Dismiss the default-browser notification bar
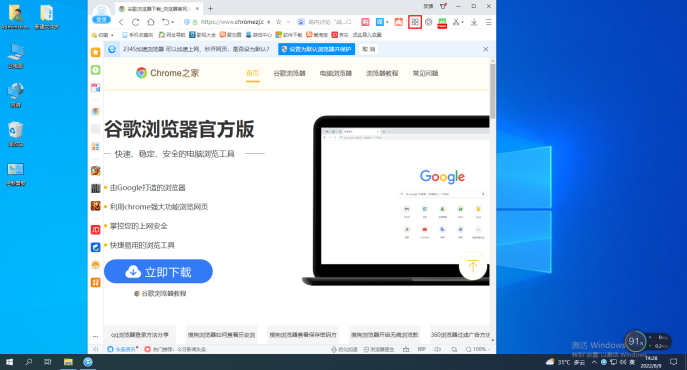The height and width of the screenshot is (370, 687). [x=485, y=49]
